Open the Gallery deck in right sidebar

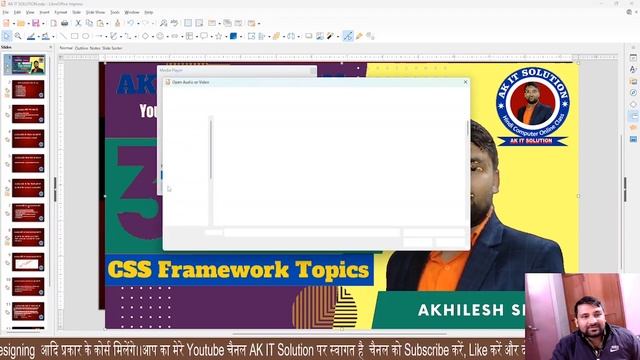633,82
